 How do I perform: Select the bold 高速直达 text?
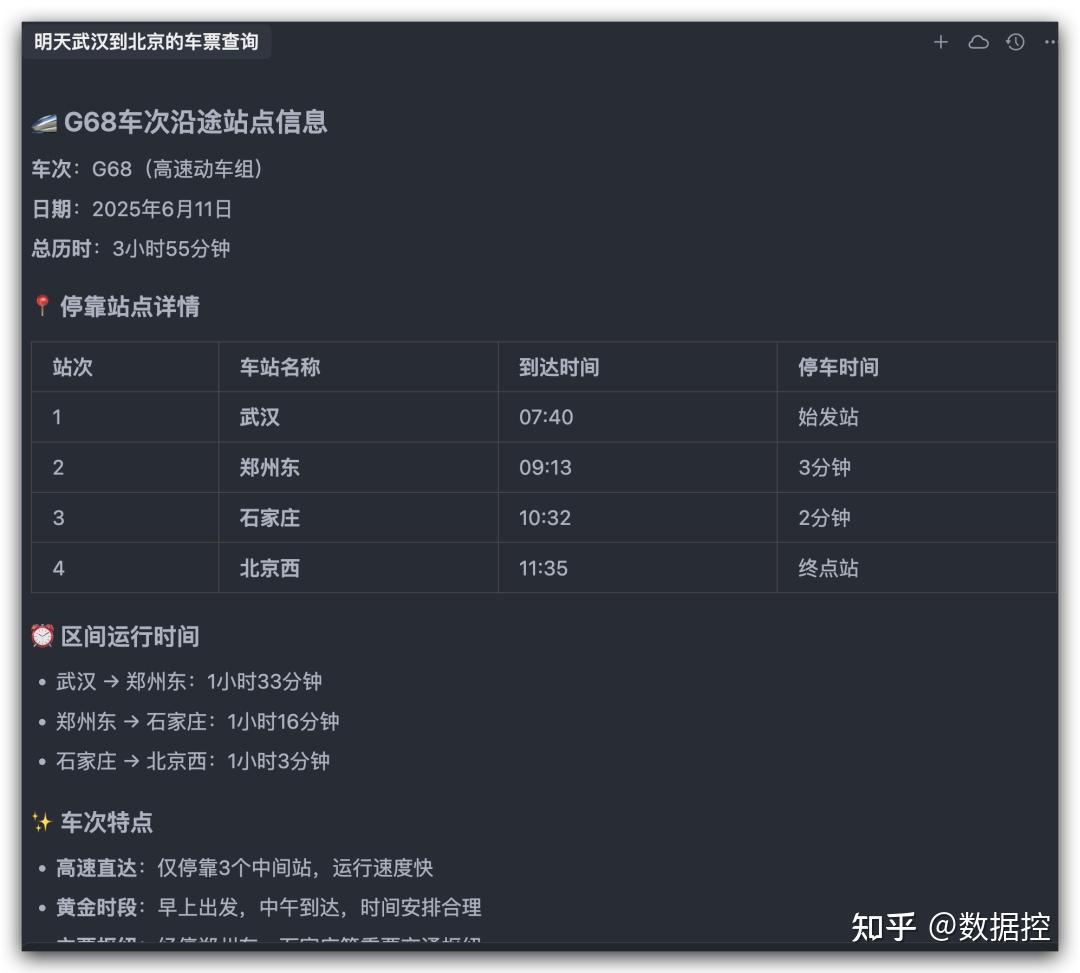[x=97, y=868]
